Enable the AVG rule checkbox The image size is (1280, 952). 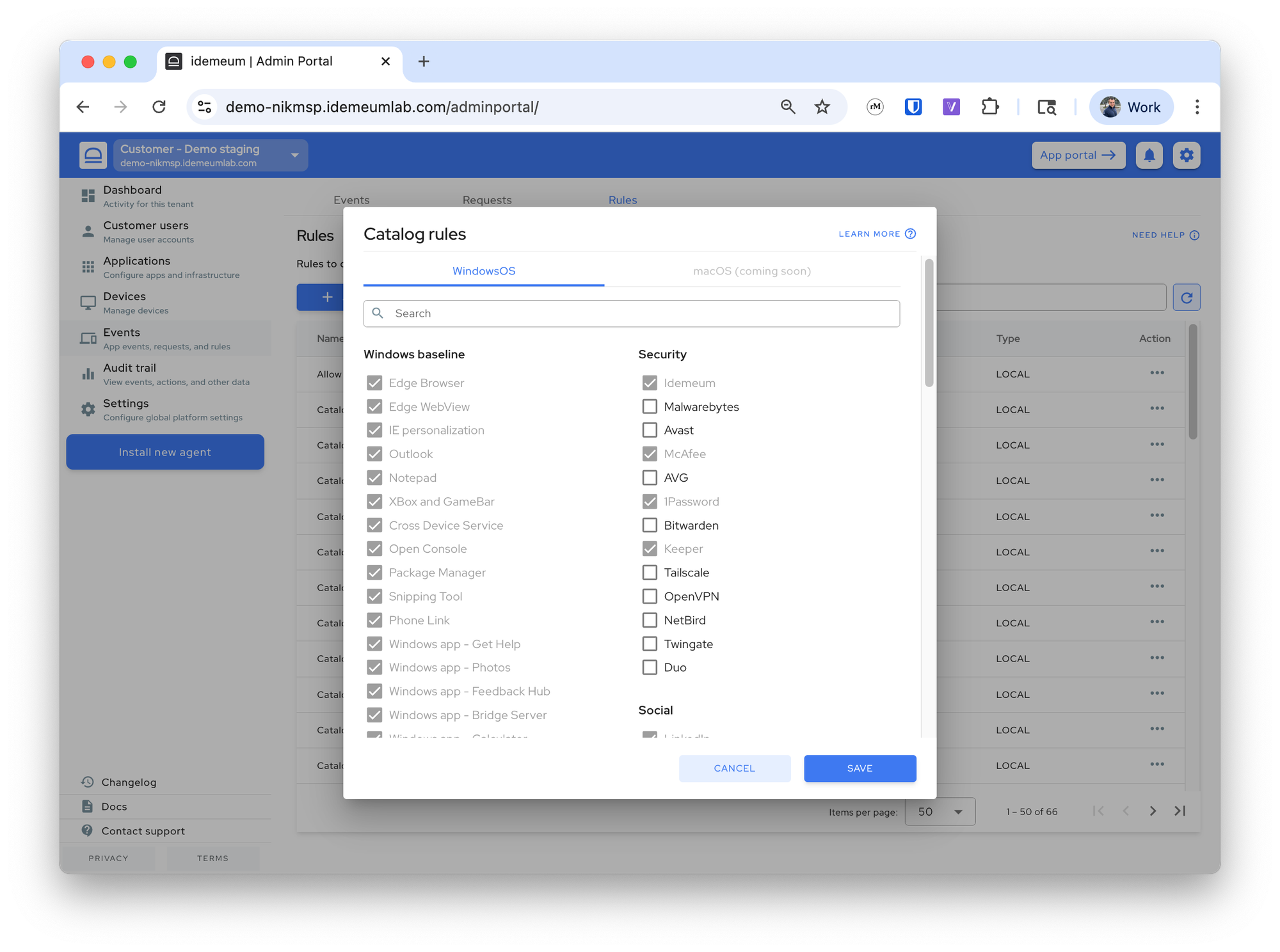(650, 478)
